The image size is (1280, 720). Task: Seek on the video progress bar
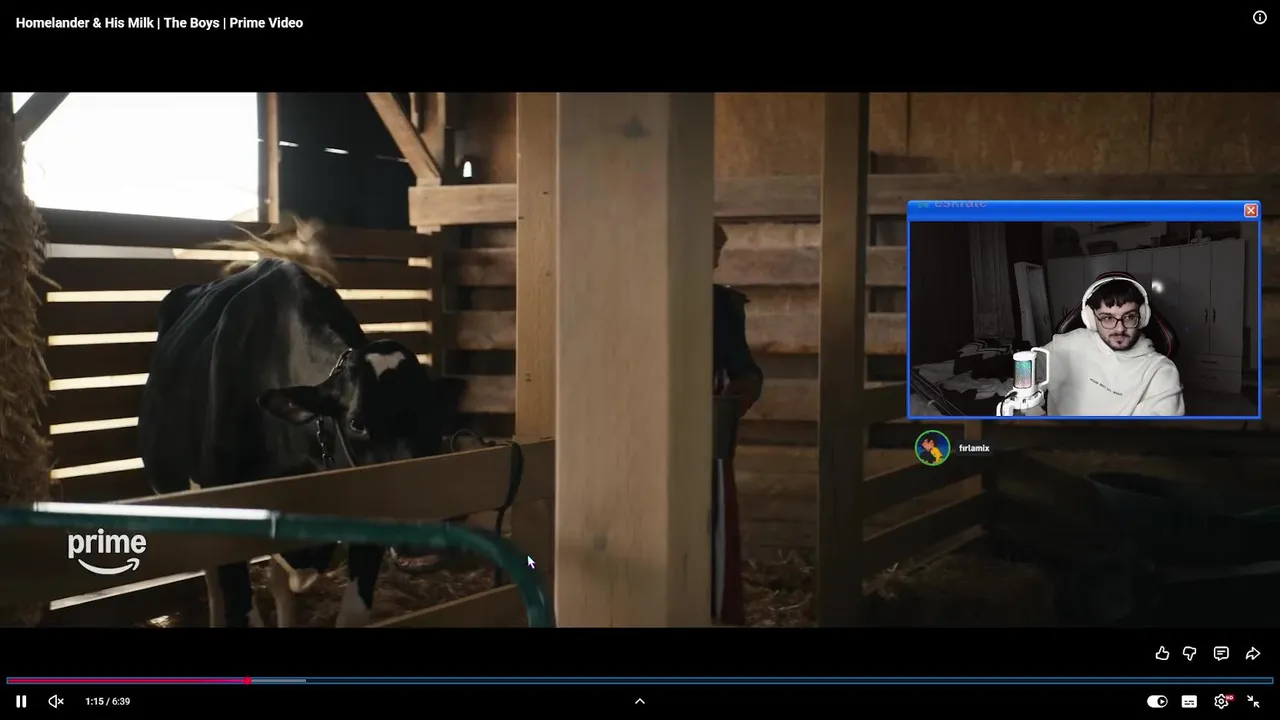tap(640, 681)
